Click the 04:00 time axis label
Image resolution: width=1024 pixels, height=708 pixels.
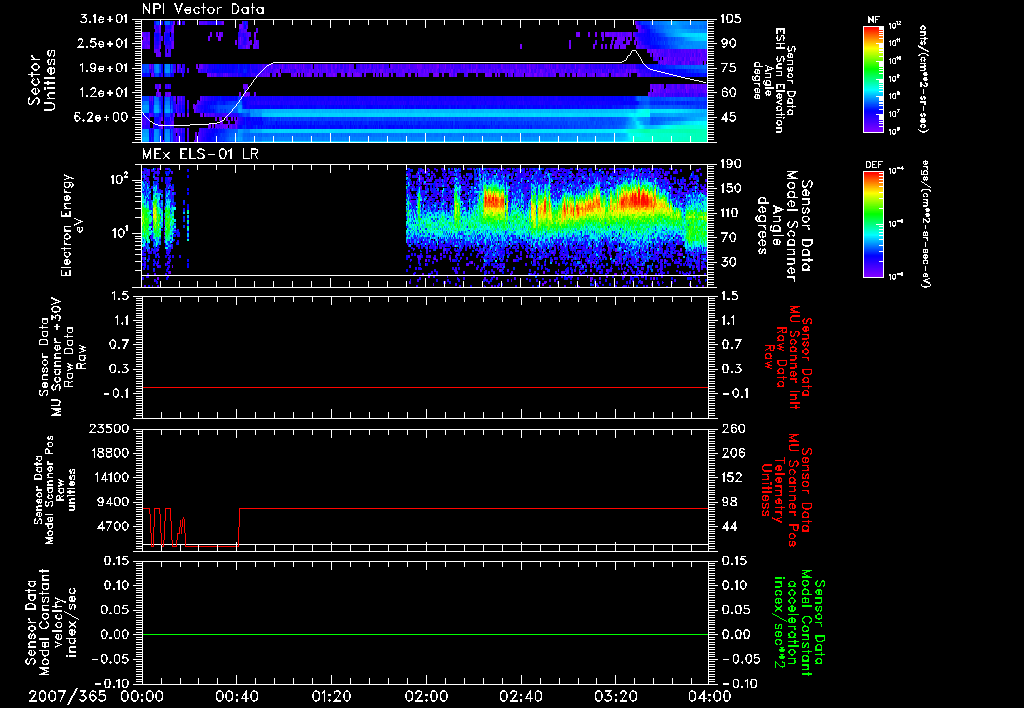(710, 696)
